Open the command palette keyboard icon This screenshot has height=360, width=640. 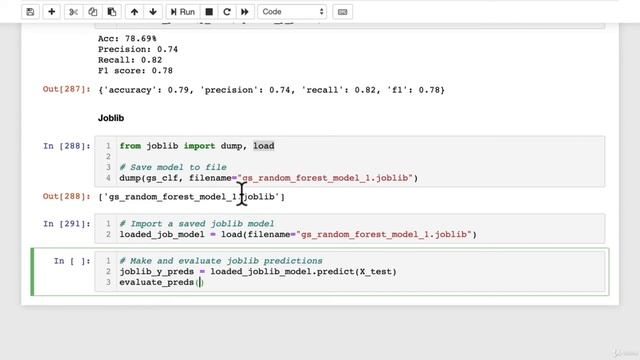tap(342, 12)
